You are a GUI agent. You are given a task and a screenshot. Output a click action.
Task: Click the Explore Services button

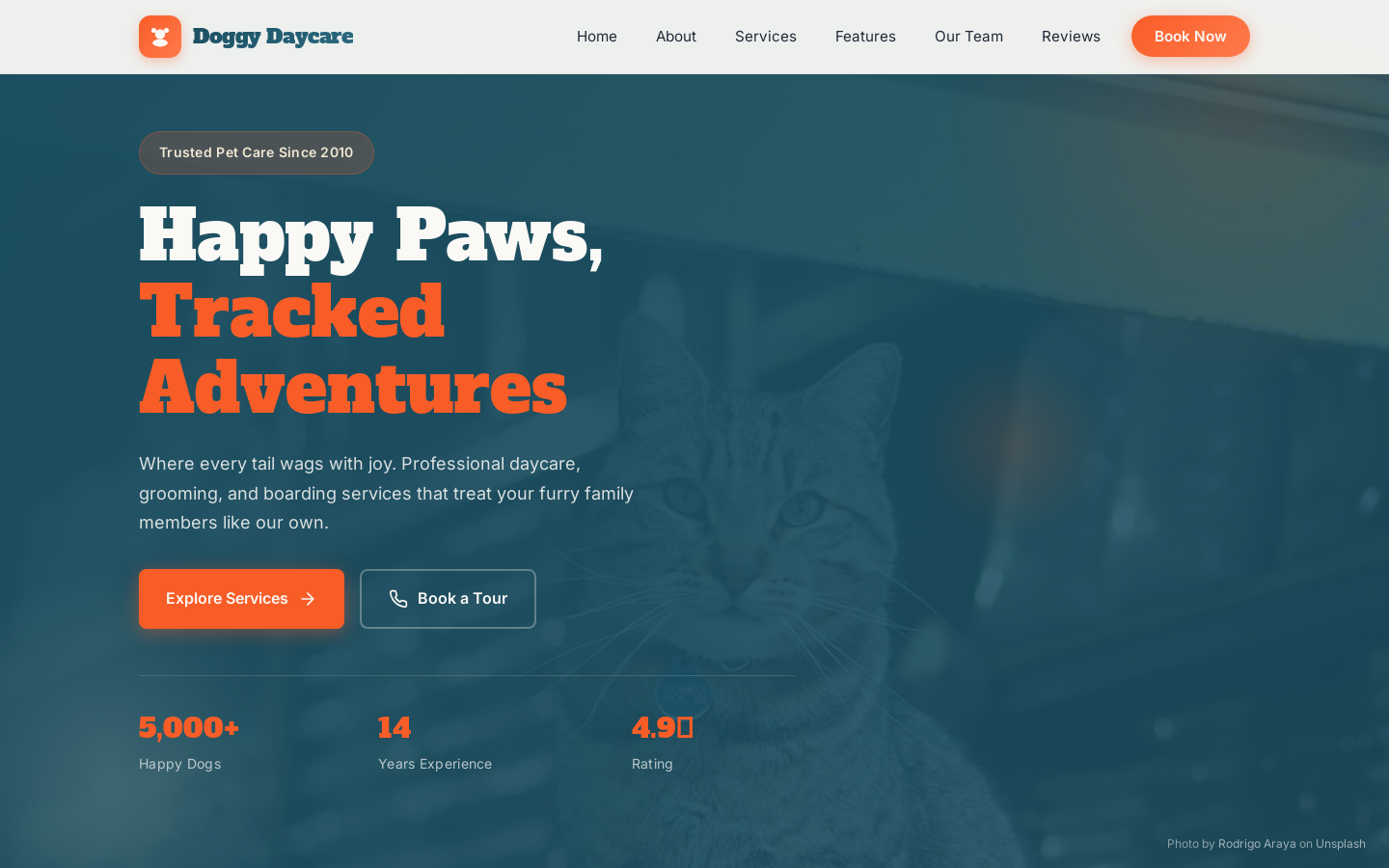coord(241,599)
